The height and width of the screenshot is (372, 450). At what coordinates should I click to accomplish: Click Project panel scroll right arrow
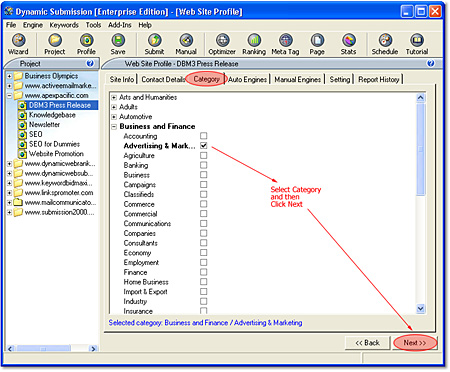pyautogui.click(x=93, y=349)
